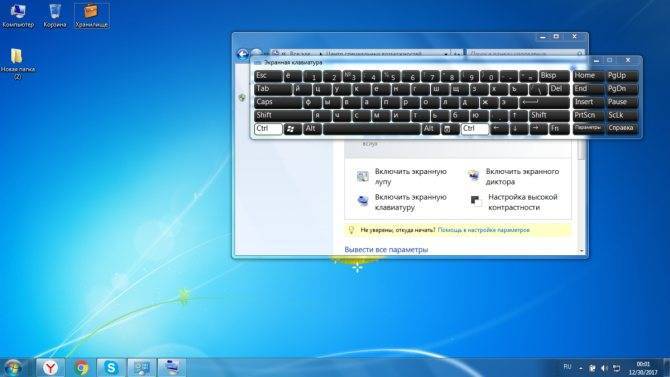Toggle the left Shift key
Screen dimensions: 670x377
tap(282, 115)
